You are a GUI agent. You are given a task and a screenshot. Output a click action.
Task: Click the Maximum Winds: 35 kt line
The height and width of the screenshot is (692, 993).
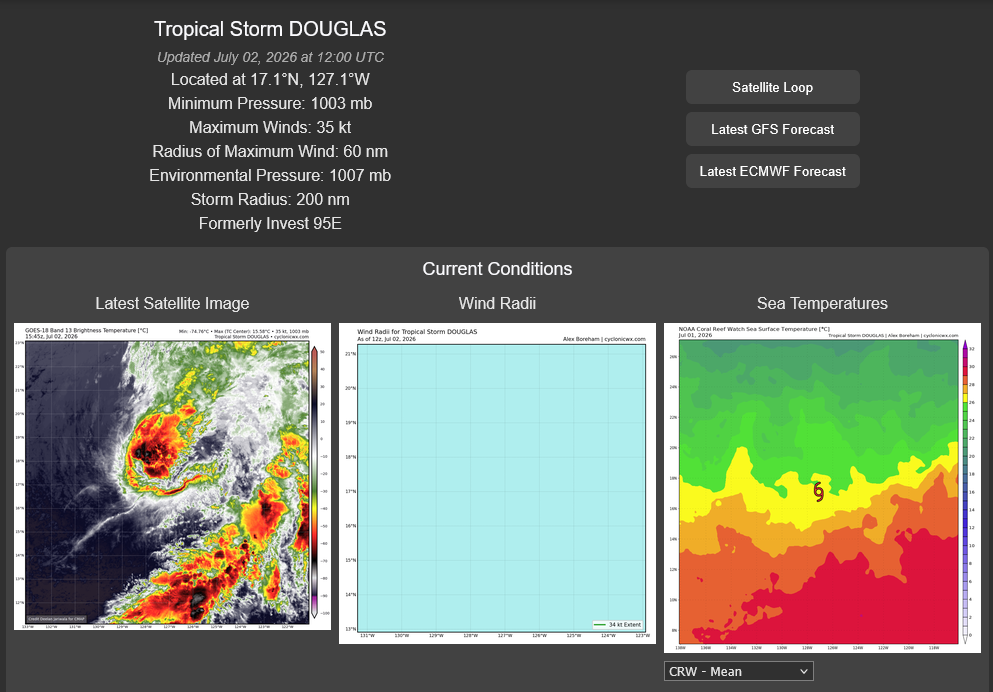coord(270,127)
